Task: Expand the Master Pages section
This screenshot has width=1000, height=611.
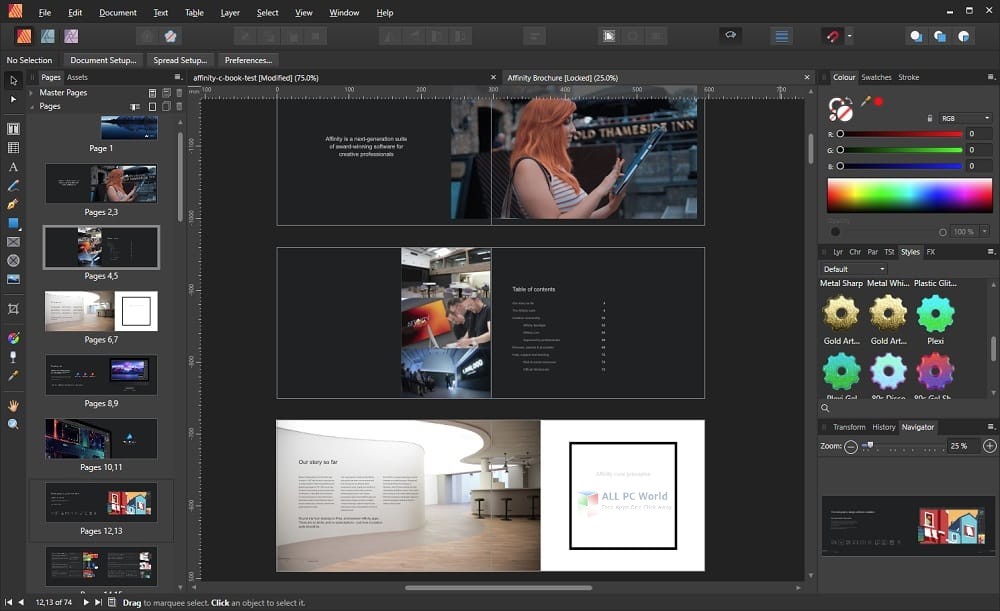Action: point(31,92)
